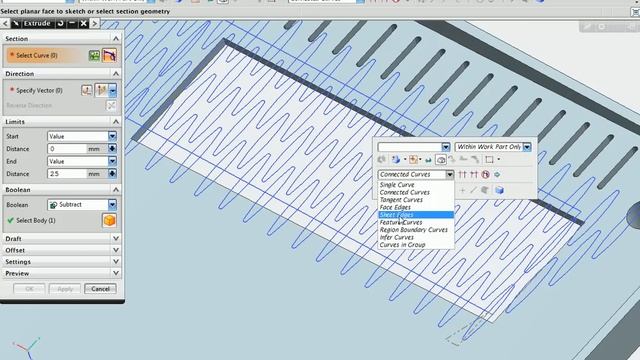Click the diagonal line snap icon in floating toolbar
The width and height of the screenshot is (640, 360).
pos(473,190)
